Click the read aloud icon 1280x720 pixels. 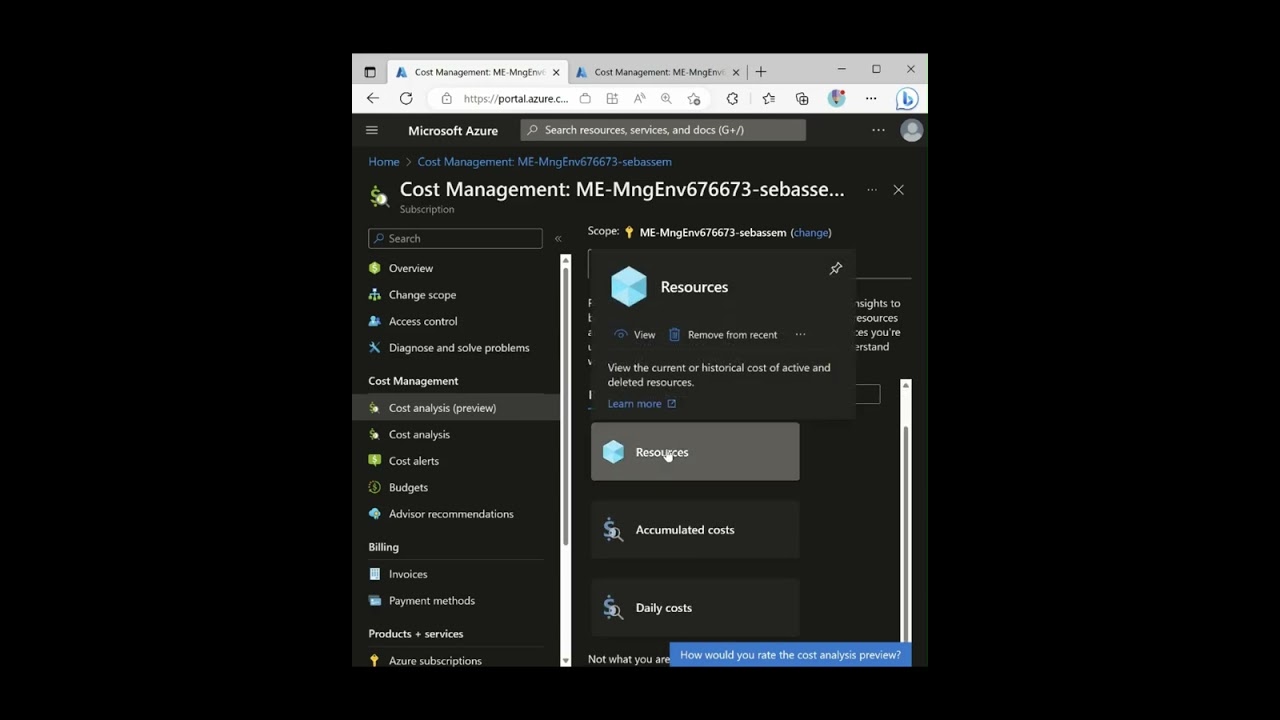click(x=639, y=98)
